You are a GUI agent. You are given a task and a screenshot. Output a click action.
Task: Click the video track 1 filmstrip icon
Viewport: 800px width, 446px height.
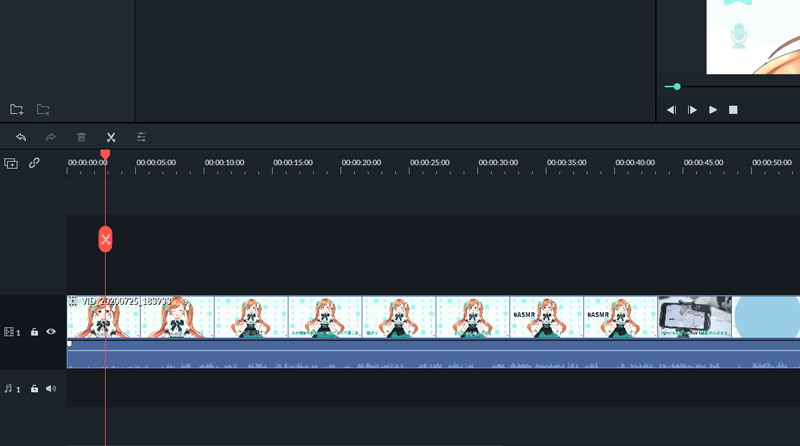click(x=9, y=332)
